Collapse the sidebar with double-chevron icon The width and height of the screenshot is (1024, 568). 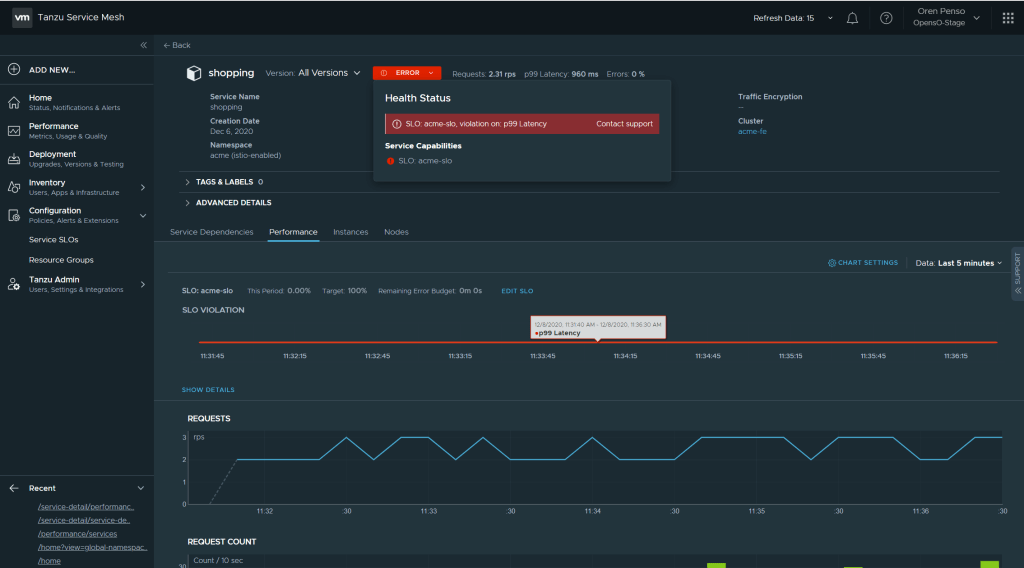143,45
